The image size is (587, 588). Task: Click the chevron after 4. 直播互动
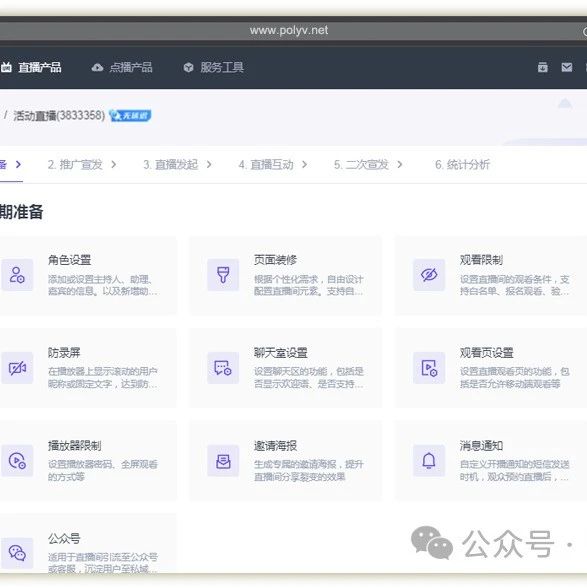tap(305, 165)
